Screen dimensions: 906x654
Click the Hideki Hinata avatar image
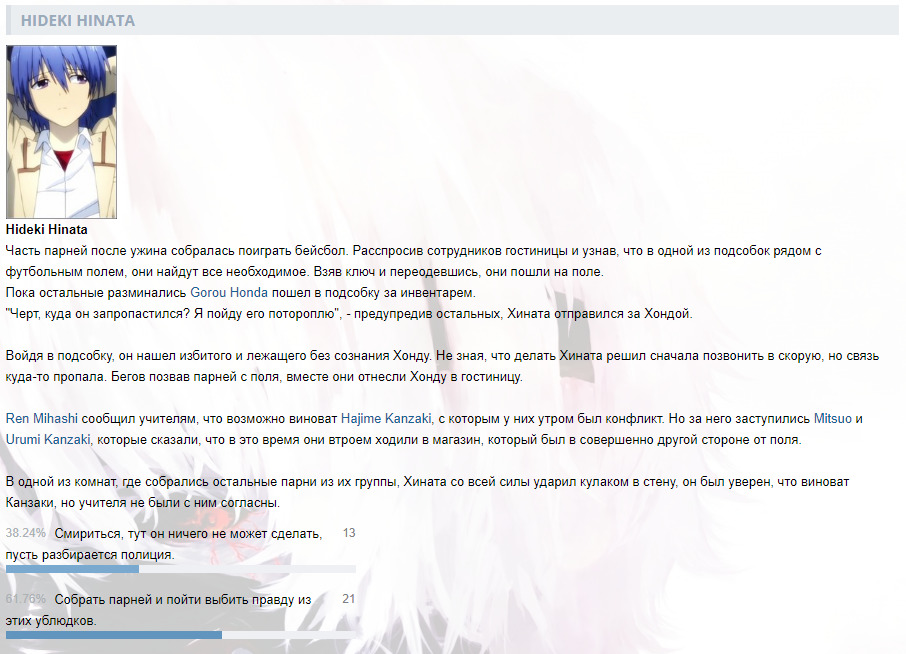61,132
